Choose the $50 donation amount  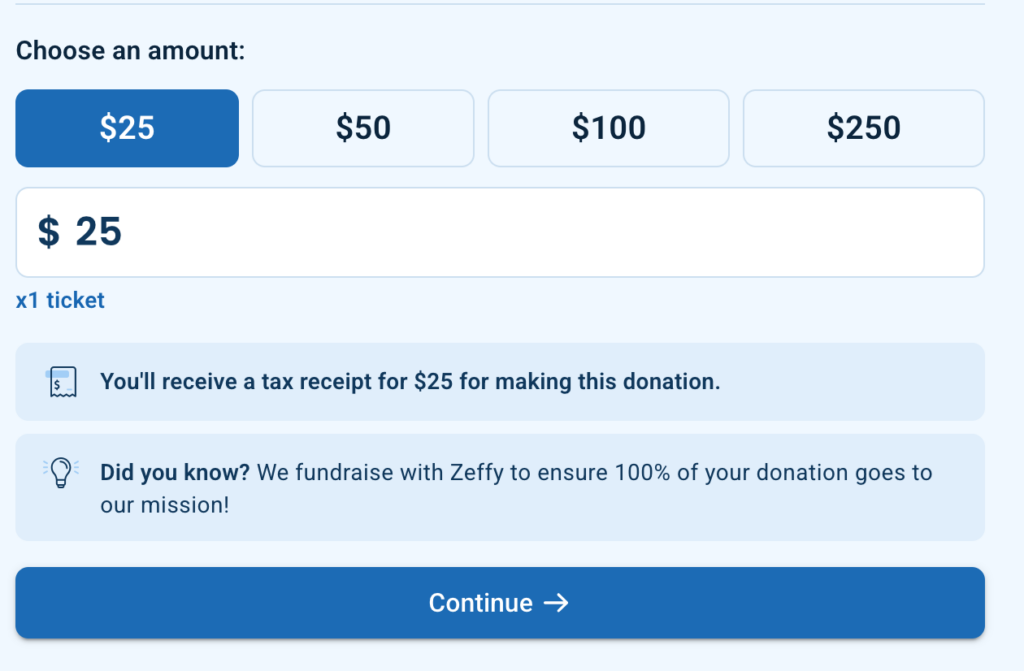[363, 128]
